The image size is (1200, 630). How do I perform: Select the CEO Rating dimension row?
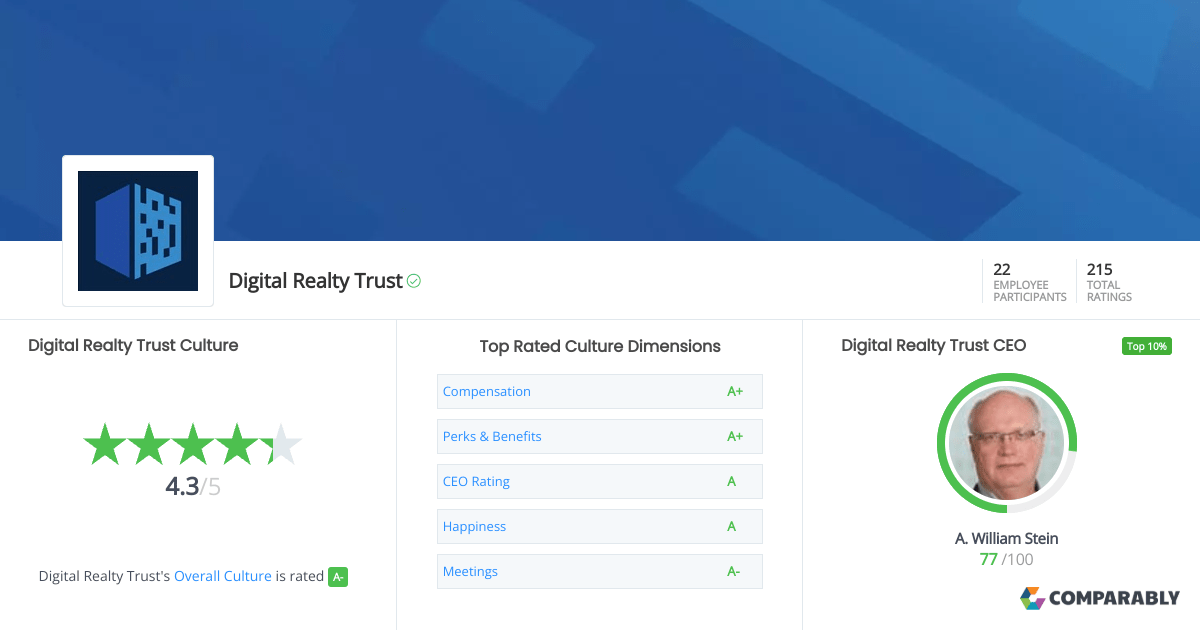[600, 481]
